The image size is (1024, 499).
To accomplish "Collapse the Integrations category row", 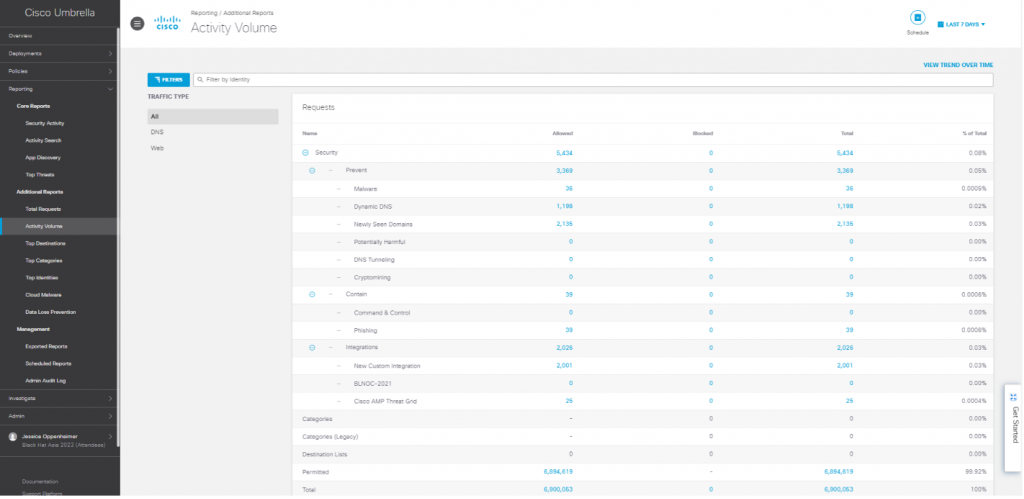I will tap(312, 347).
